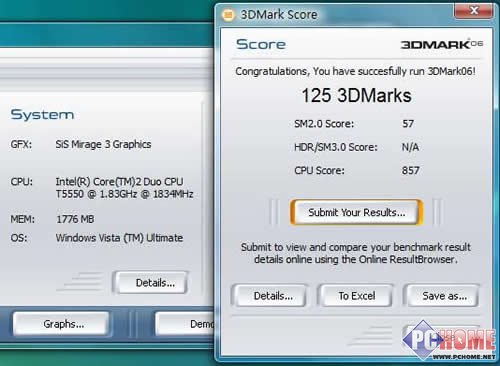Click the OS label

tap(19, 238)
